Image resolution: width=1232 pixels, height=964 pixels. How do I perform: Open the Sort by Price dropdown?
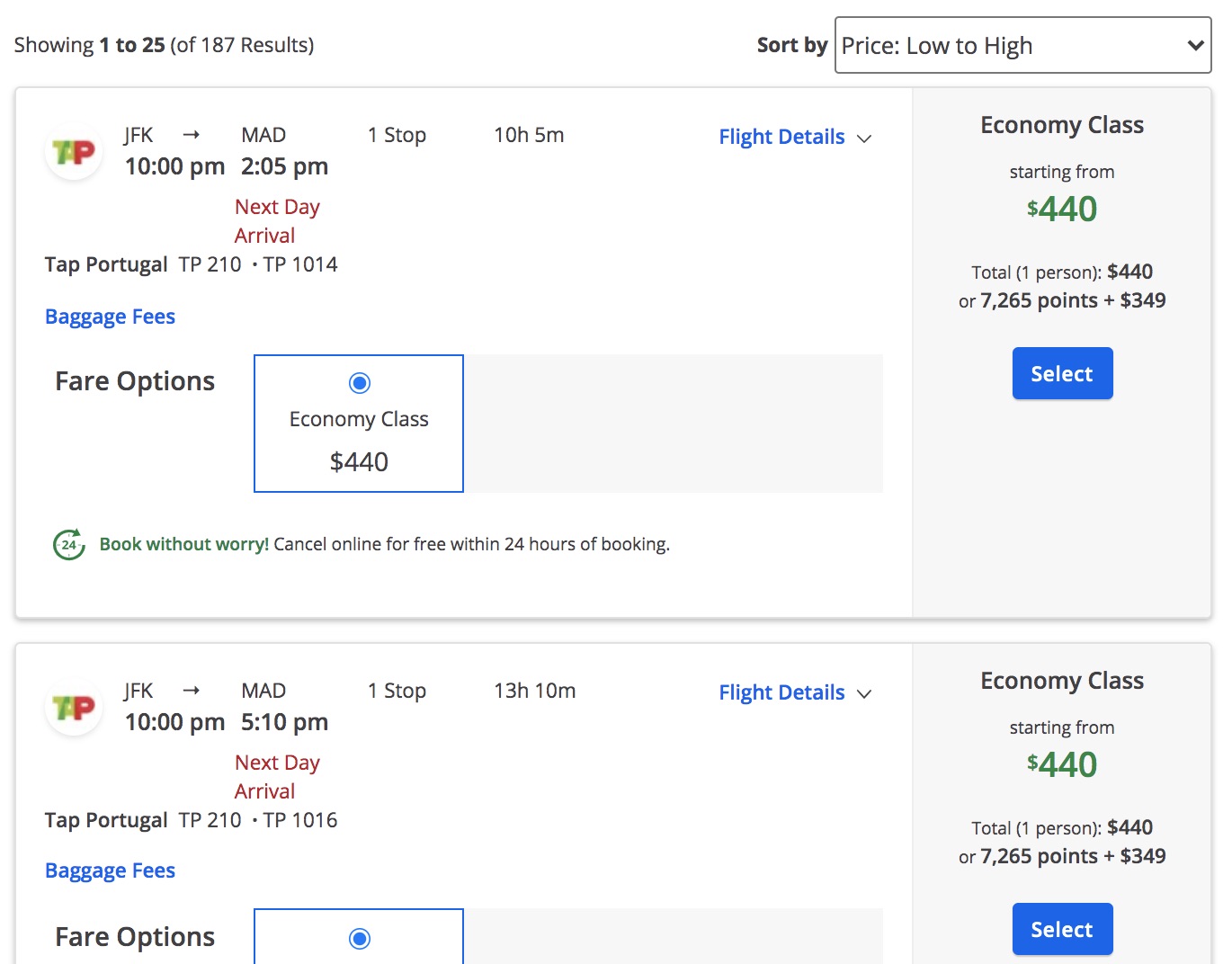point(1022,45)
